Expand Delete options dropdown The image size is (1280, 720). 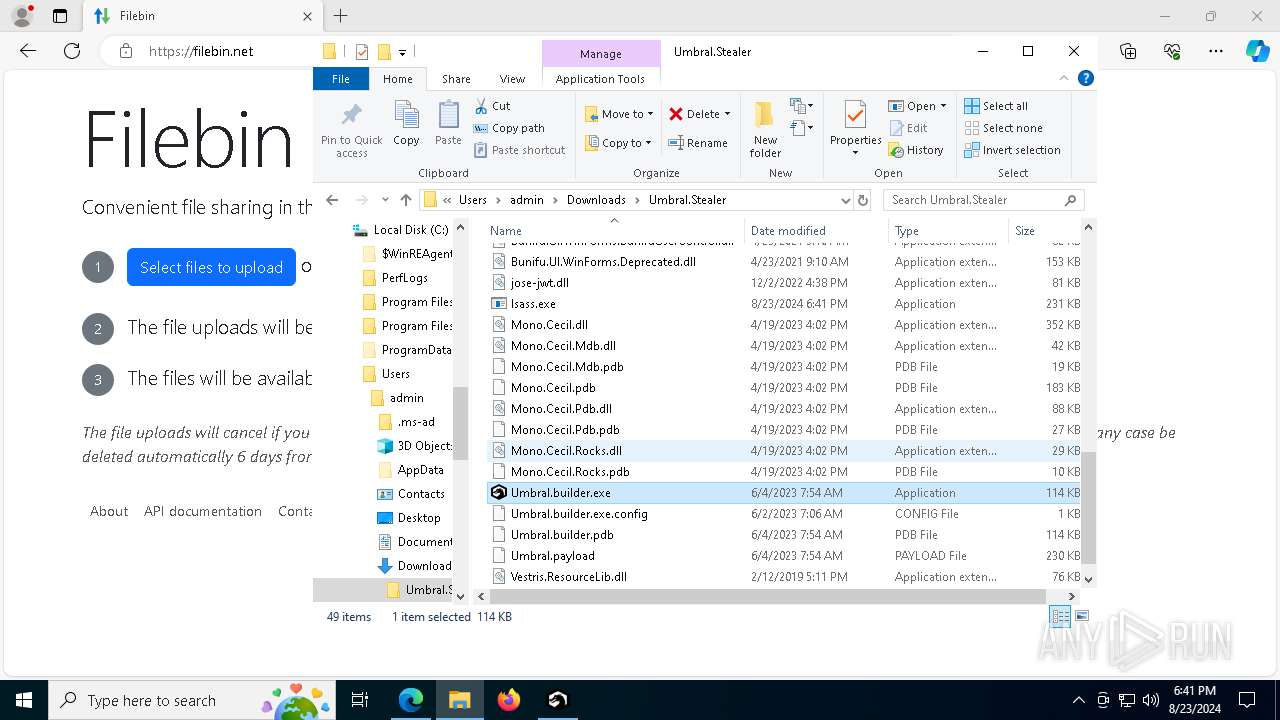pyautogui.click(x=727, y=114)
